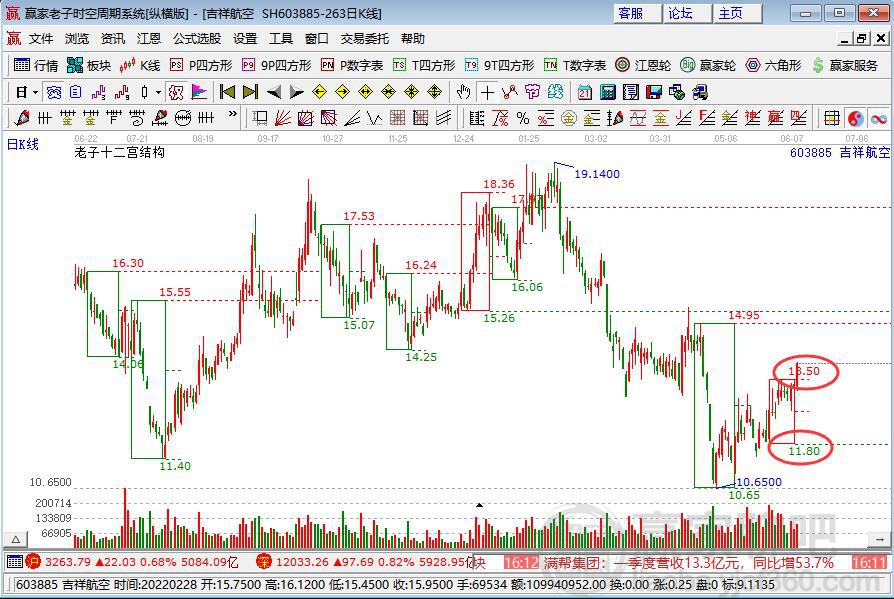Jump to last bar with skip-forward icon
The height and width of the screenshot is (599, 894).
(250, 92)
